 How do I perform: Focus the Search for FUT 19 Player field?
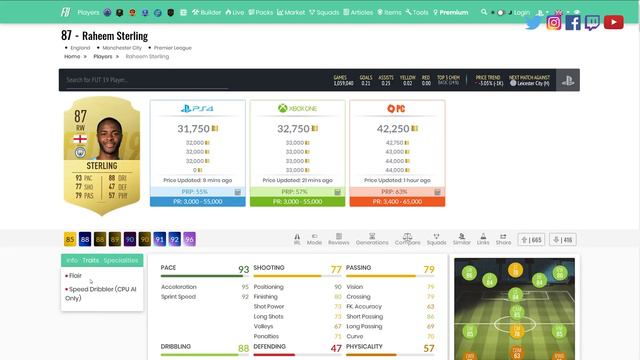[147, 80]
